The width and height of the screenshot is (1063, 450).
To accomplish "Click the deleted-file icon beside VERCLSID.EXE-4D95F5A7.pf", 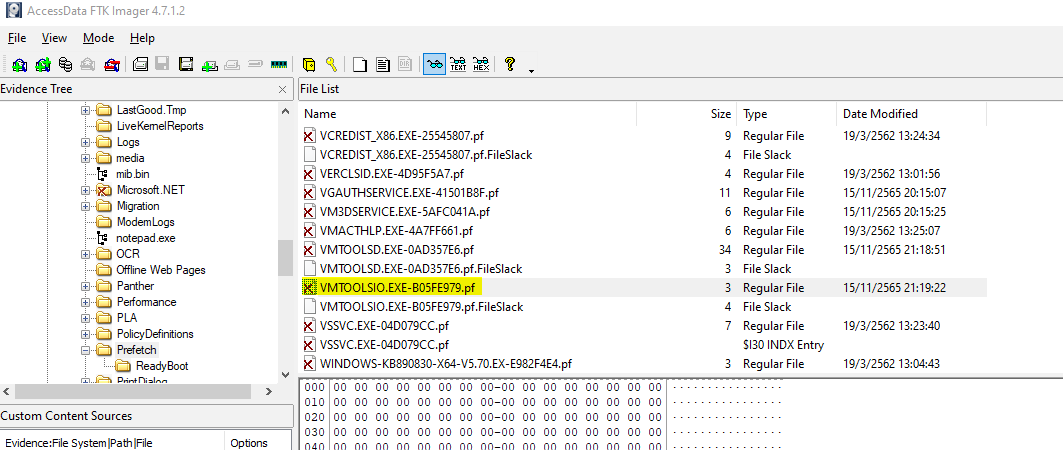I will click(309, 174).
